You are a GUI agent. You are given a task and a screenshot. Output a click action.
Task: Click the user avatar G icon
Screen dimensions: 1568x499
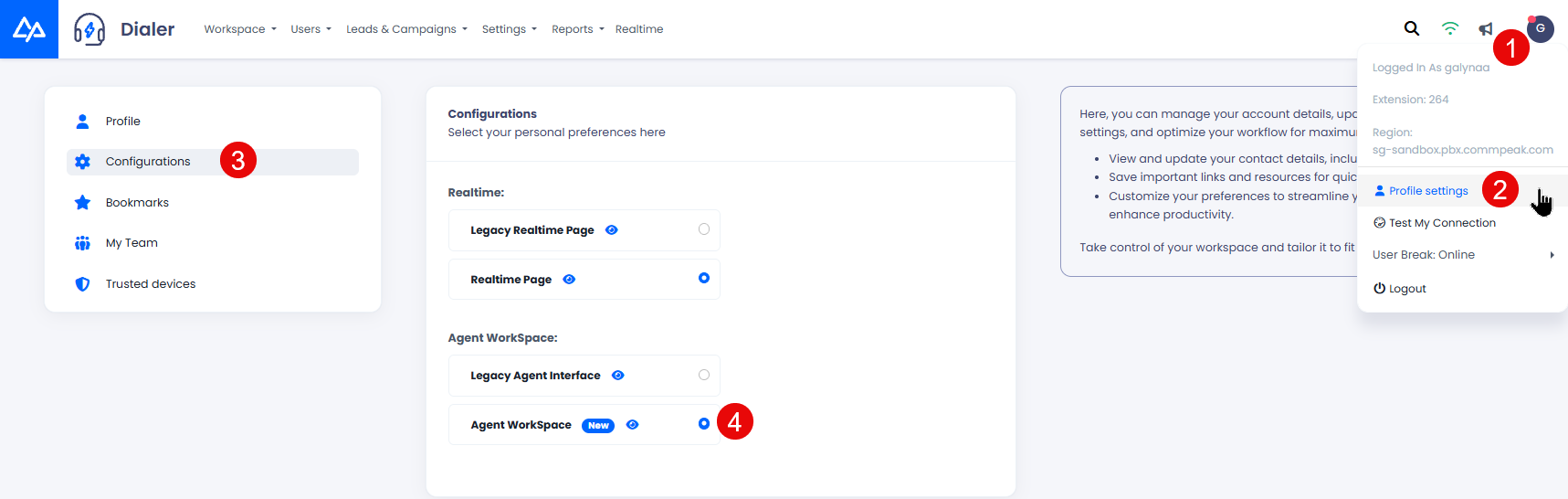pyautogui.click(x=1541, y=28)
